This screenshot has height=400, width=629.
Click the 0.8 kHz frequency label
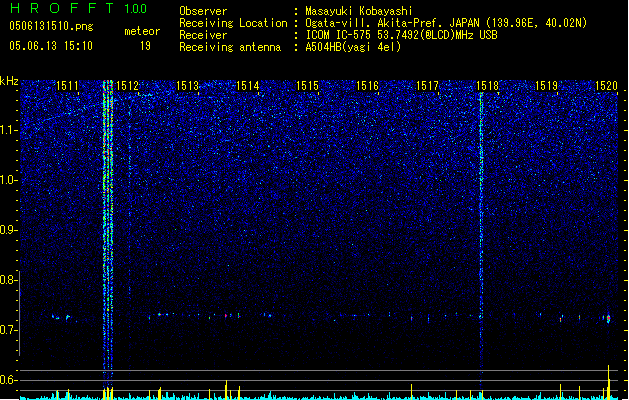pos(9,280)
